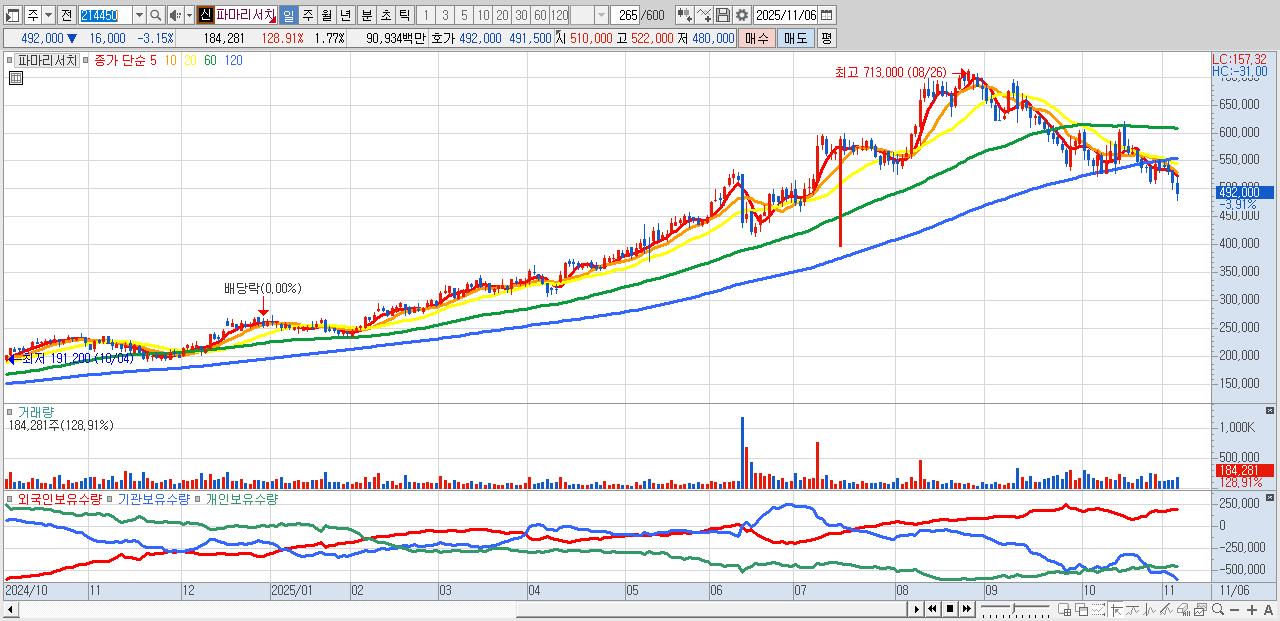This screenshot has height=621, width=1280.
Task: Stop playback with the stop button
Action: (x=950, y=609)
